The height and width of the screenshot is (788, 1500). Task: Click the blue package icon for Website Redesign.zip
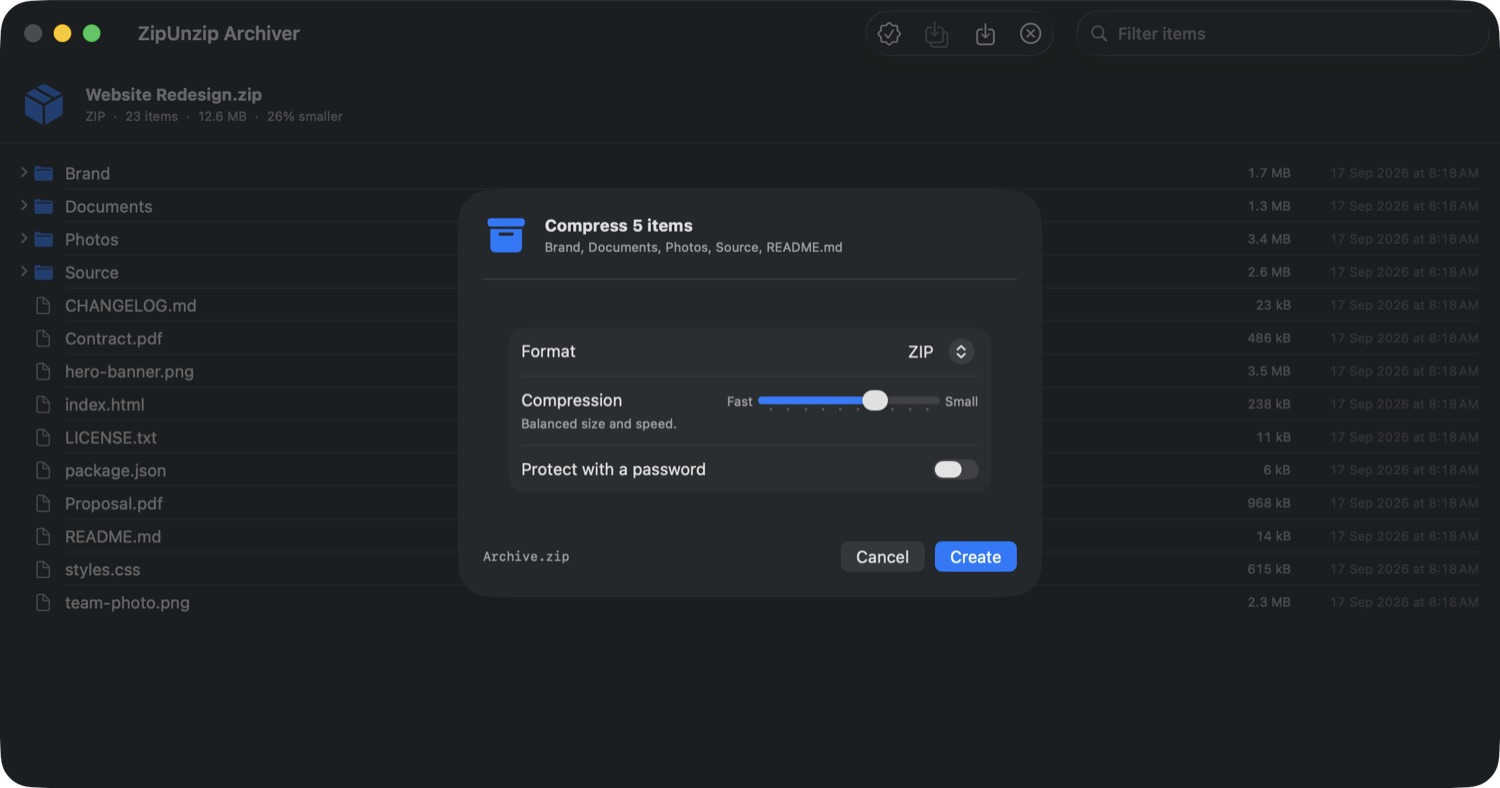[44, 104]
